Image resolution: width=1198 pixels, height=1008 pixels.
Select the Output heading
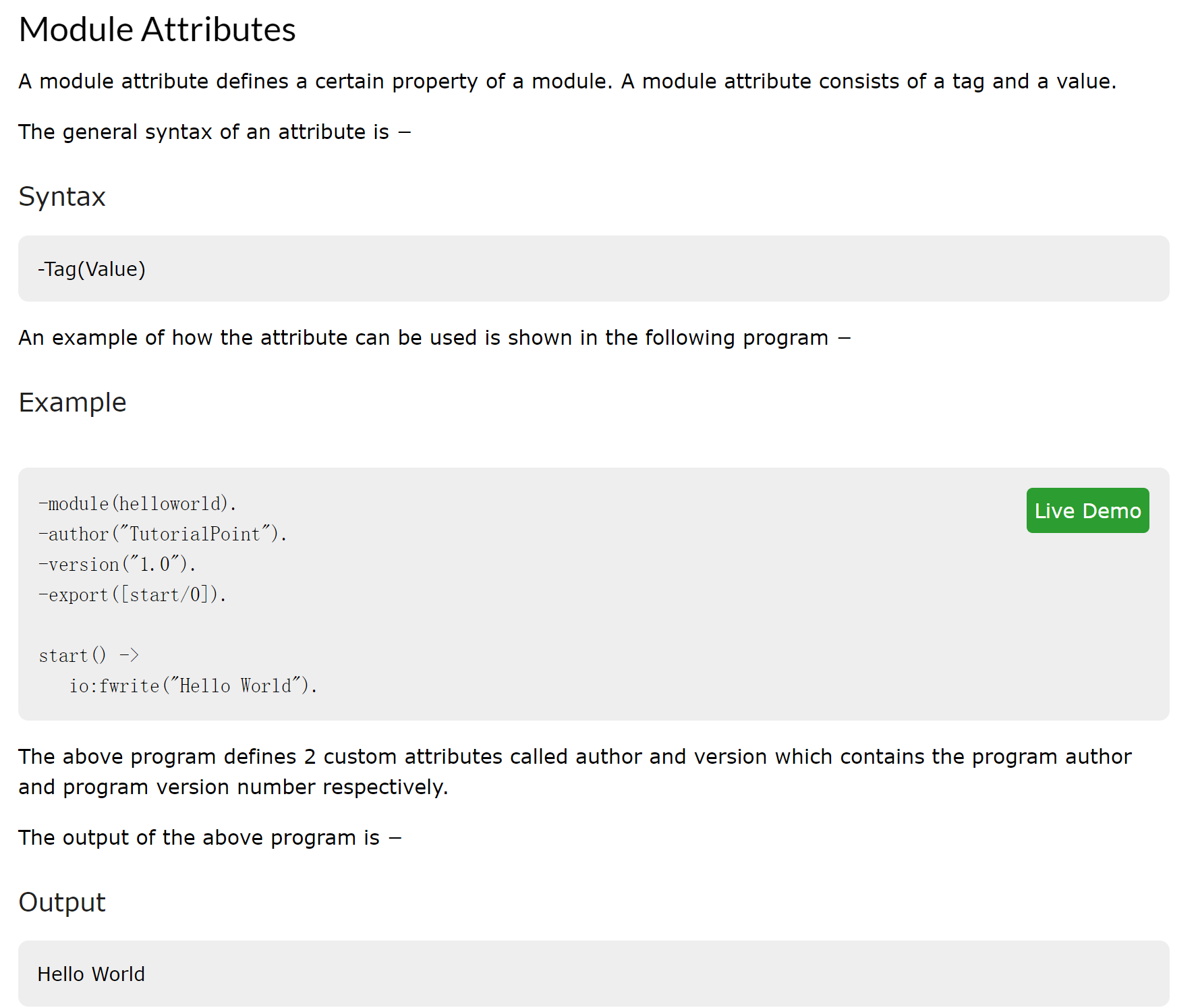point(62,902)
